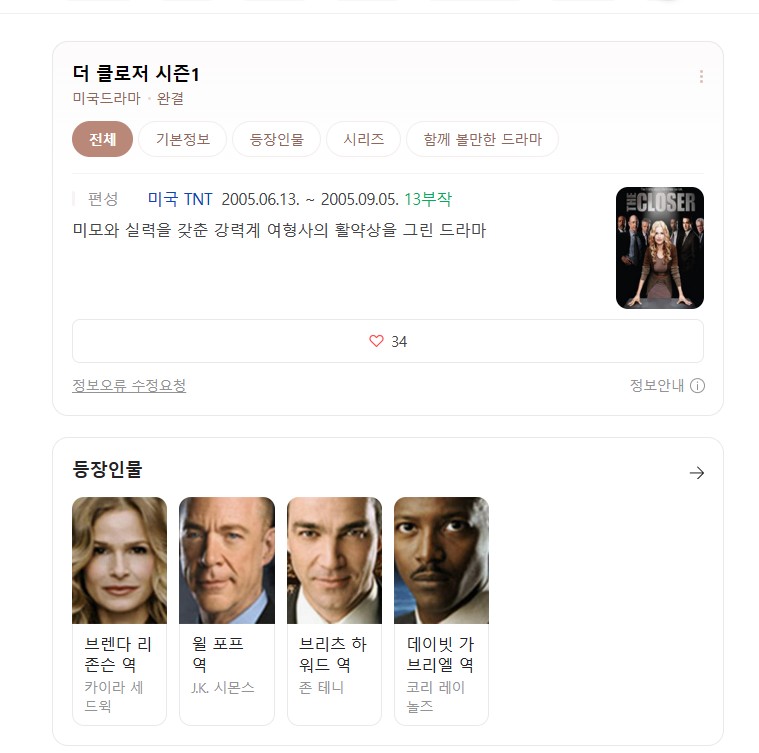The height and width of the screenshot is (753, 759).
Task: Switch to the 등장인물 tab
Action: 276,139
